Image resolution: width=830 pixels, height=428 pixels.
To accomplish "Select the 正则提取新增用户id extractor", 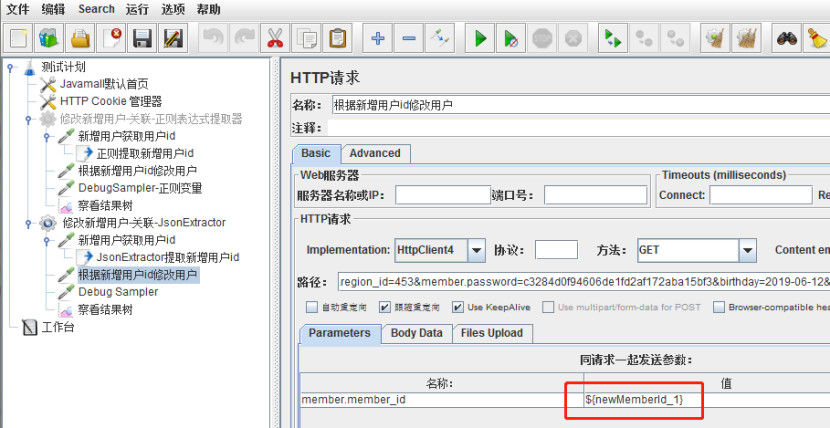I will tap(145, 153).
